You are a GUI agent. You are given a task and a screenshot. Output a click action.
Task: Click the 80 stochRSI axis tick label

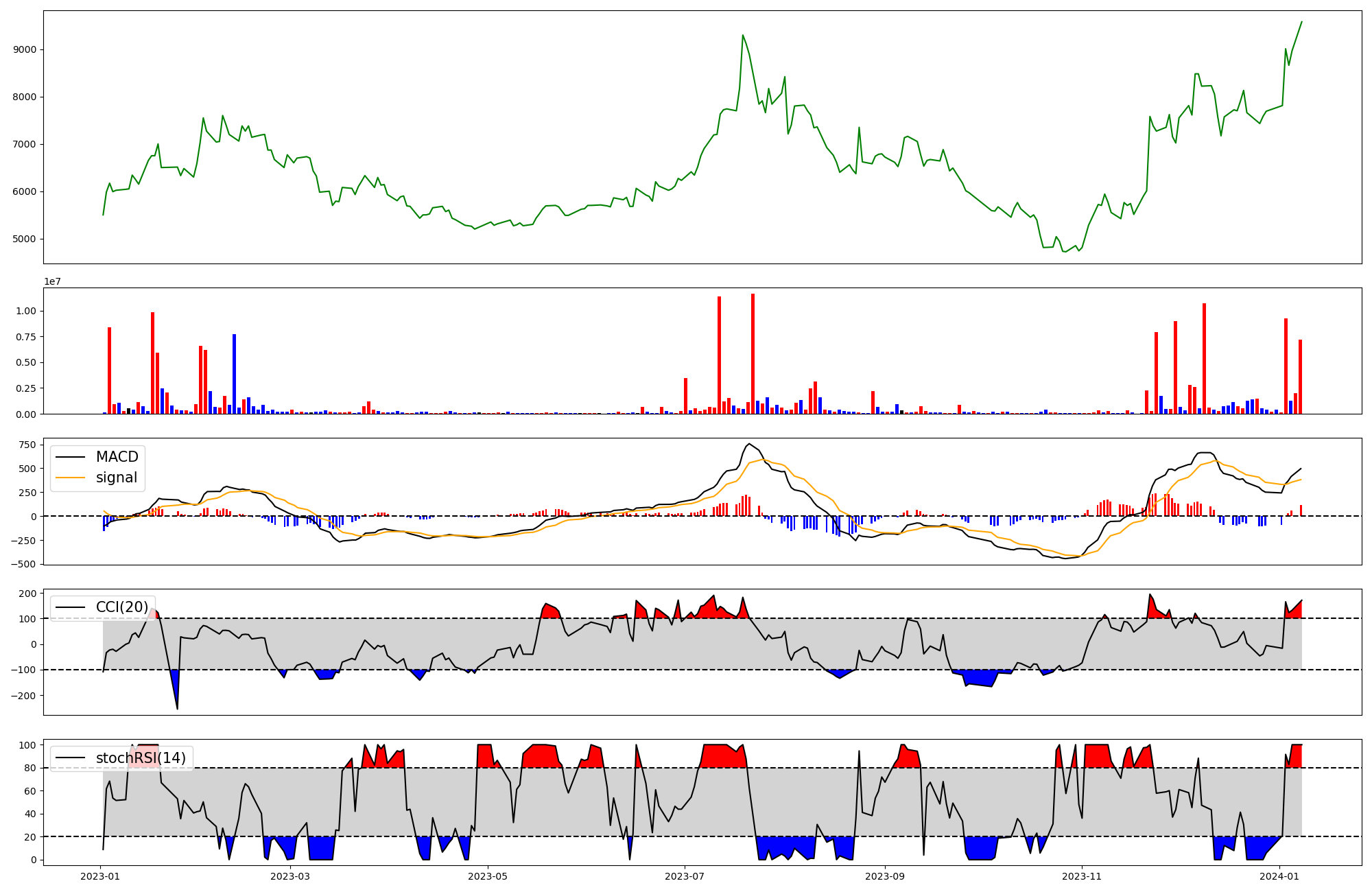click(31, 768)
